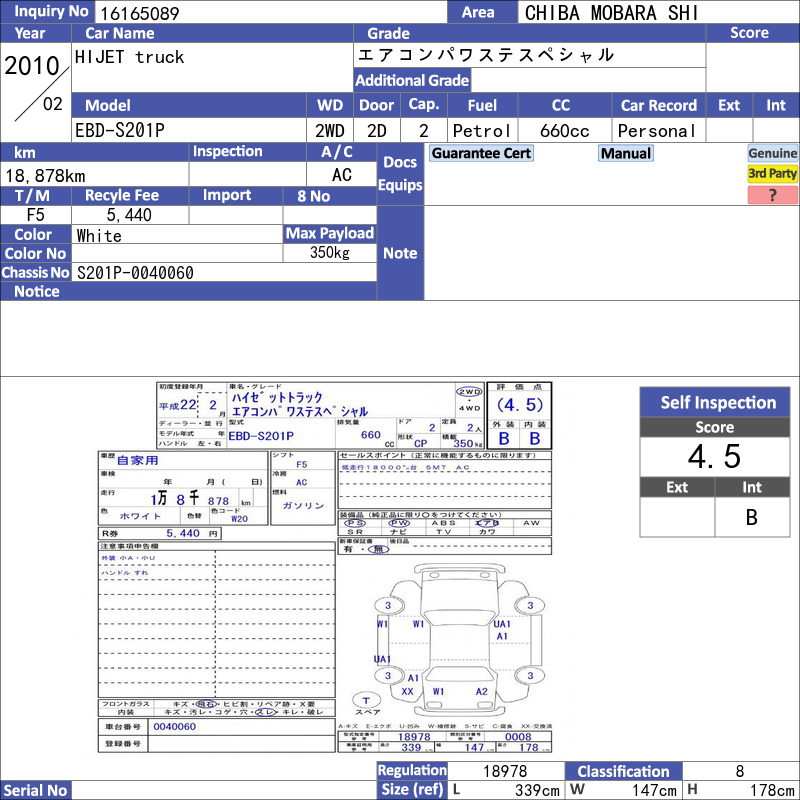Click the red question mark label

click(x=772, y=195)
